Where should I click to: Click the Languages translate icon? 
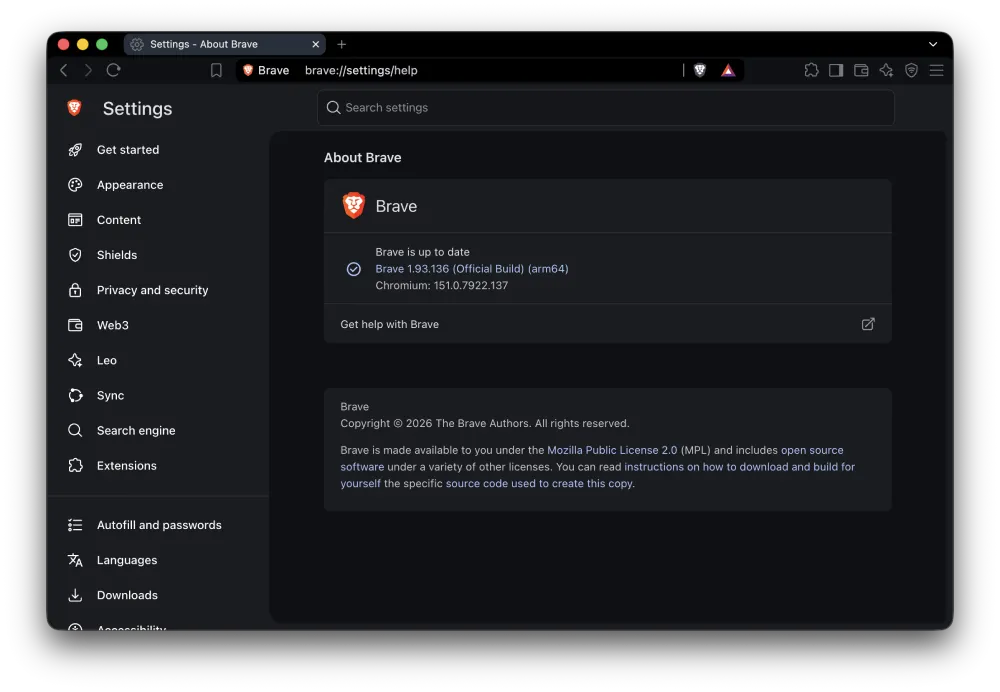[75, 559]
